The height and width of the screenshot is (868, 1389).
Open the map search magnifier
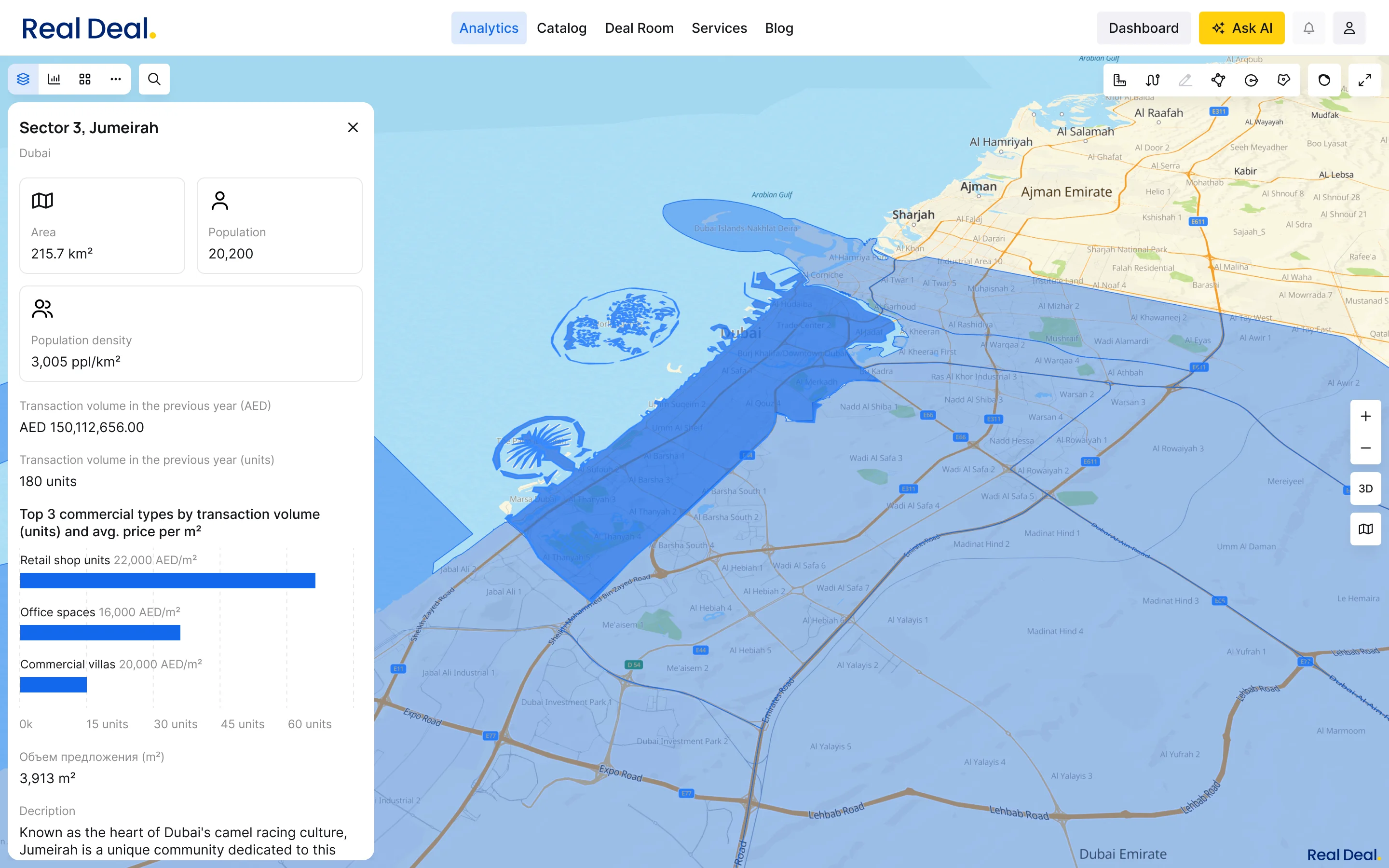[154, 79]
